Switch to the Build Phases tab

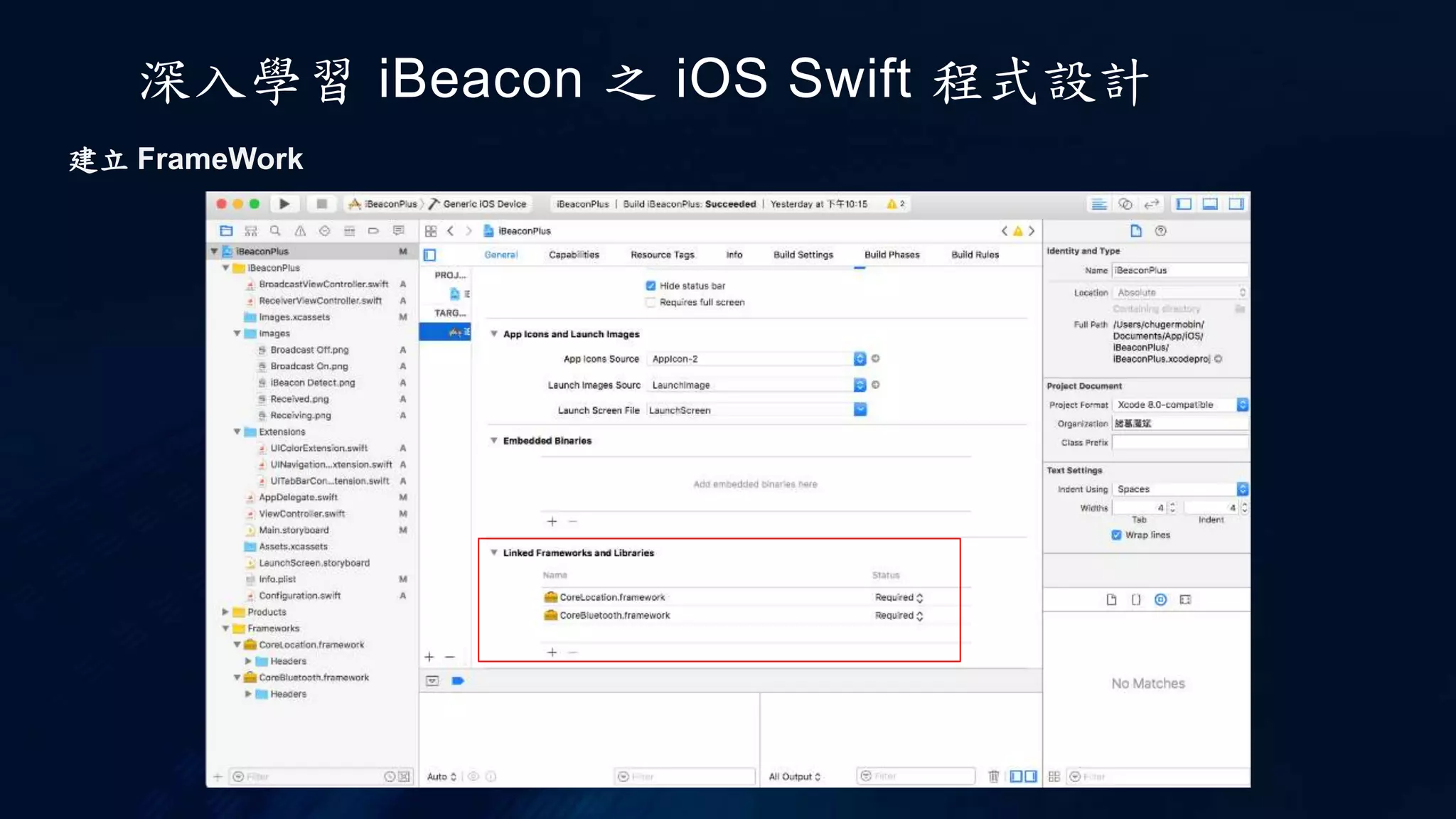(892, 255)
